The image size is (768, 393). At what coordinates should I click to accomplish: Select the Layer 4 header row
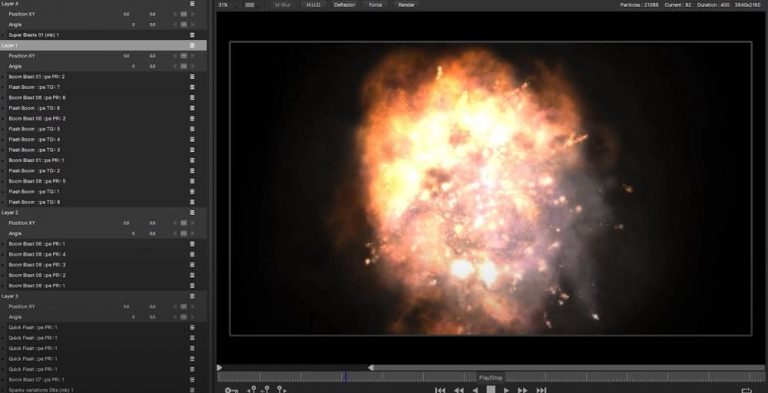tap(103, 3)
